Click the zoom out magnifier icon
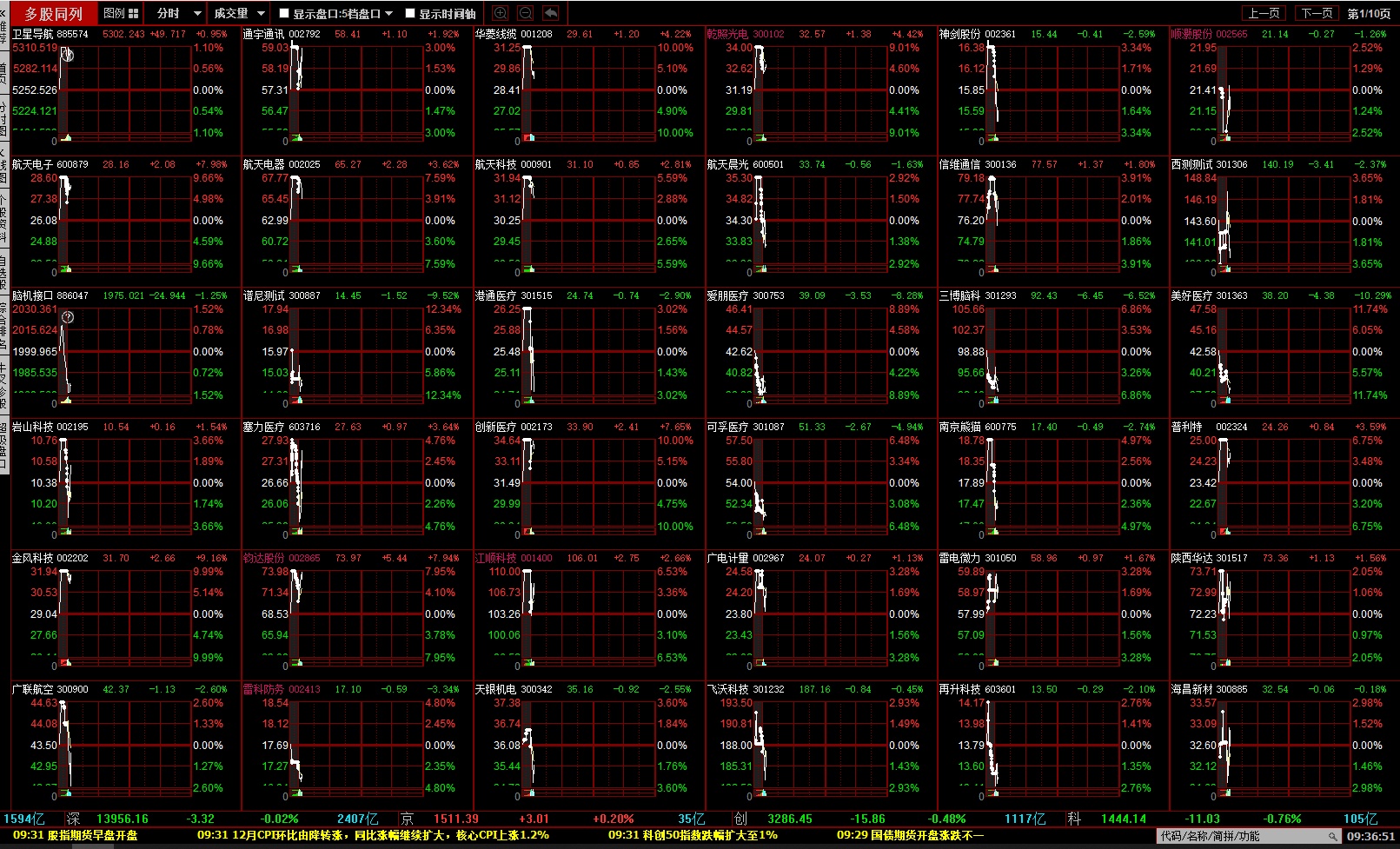The height and width of the screenshot is (849, 1400). click(526, 13)
